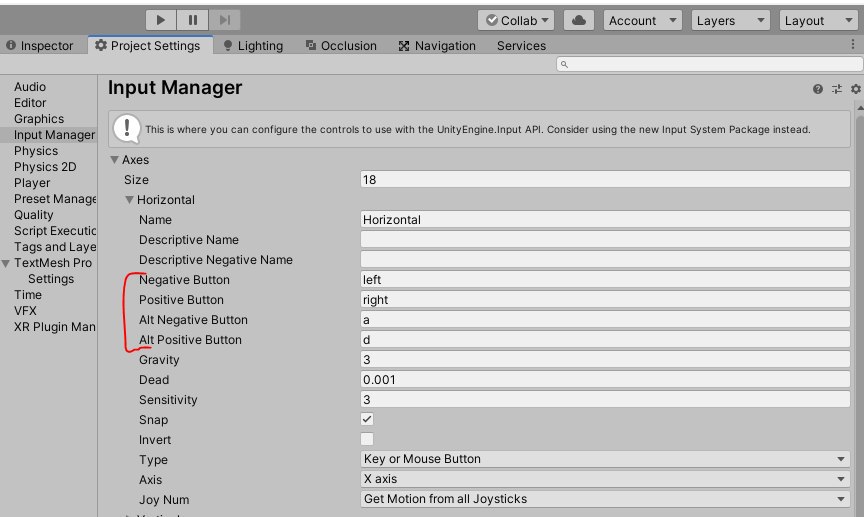Viewport: 864px width, 517px height.
Task: Select Editor settings category
Action: point(30,103)
